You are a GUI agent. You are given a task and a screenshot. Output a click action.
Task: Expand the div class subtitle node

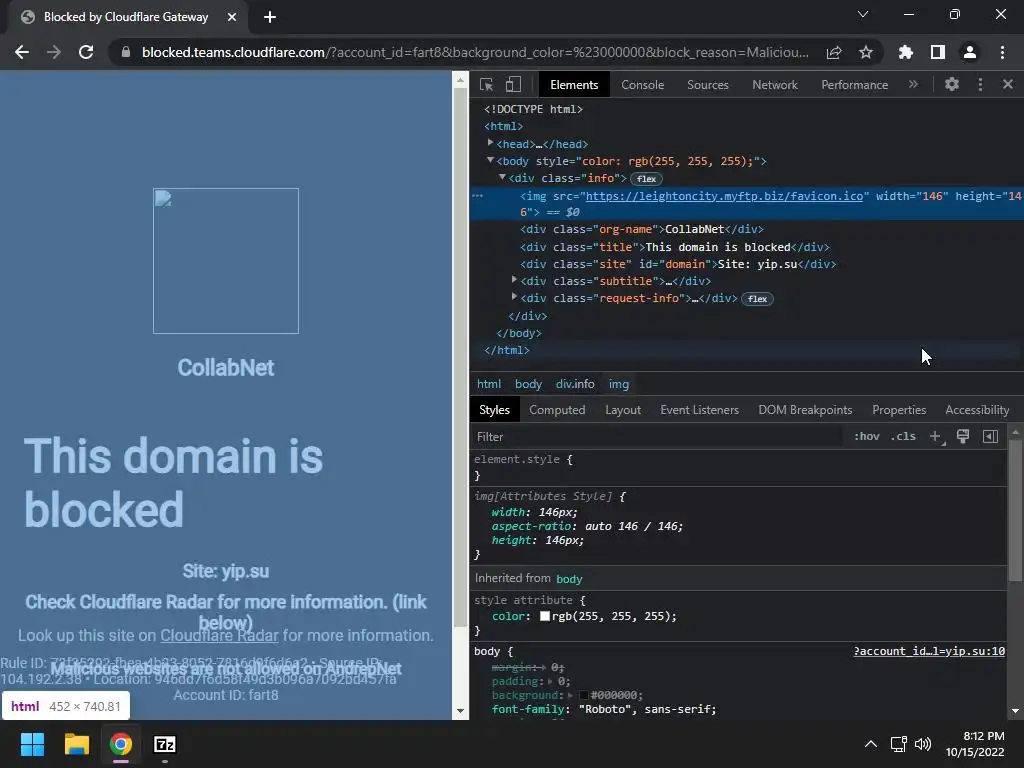(x=515, y=280)
